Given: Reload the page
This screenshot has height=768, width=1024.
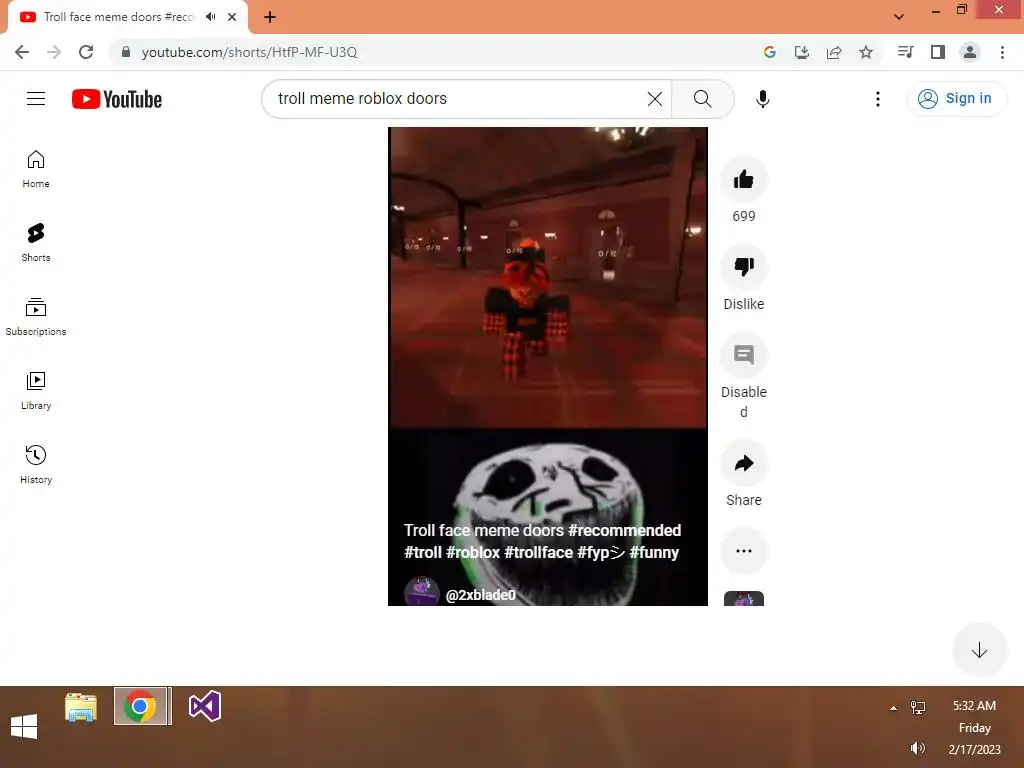Looking at the screenshot, I should coord(86,52).
